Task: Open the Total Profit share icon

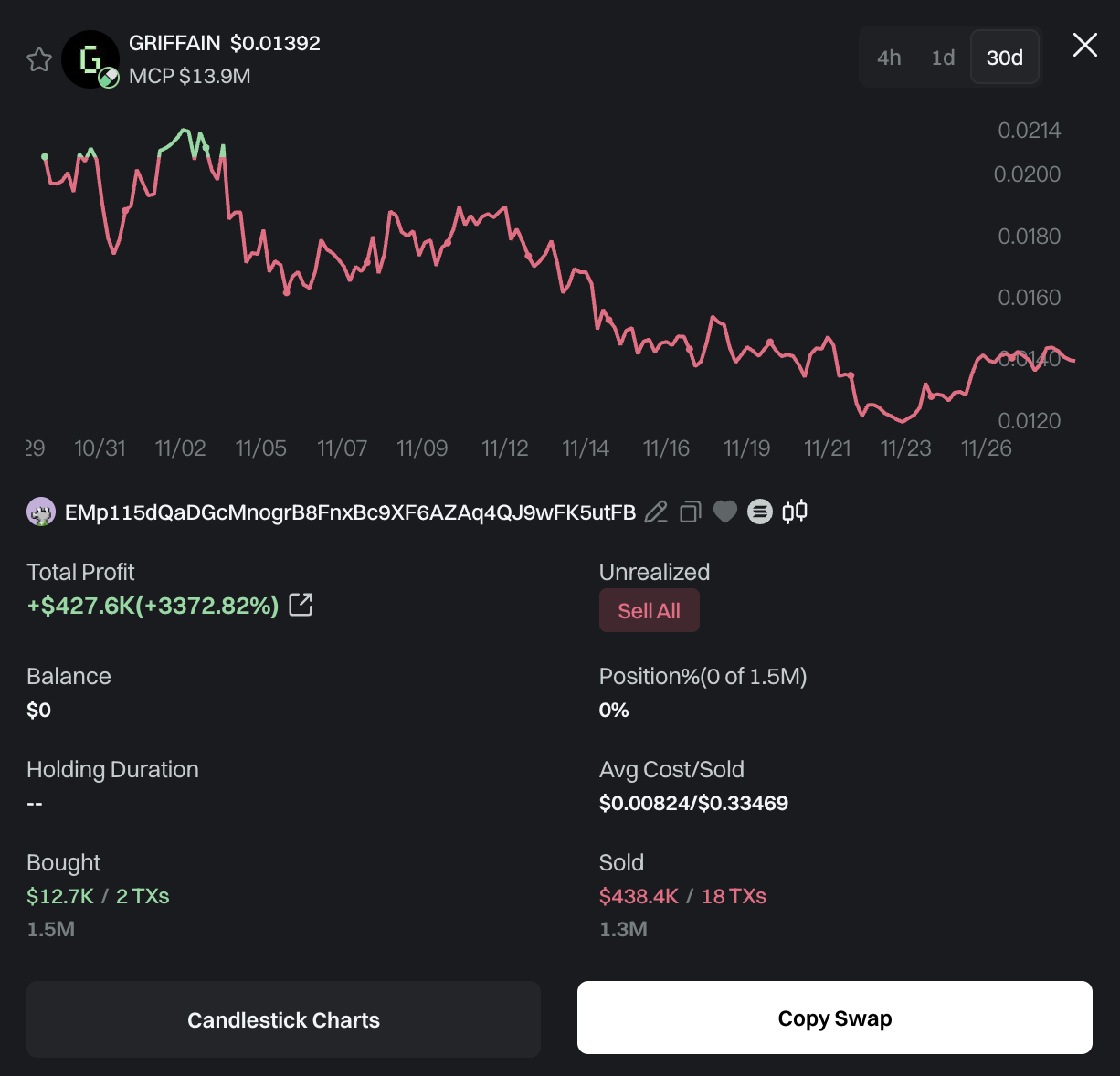Action: (301, 605)
